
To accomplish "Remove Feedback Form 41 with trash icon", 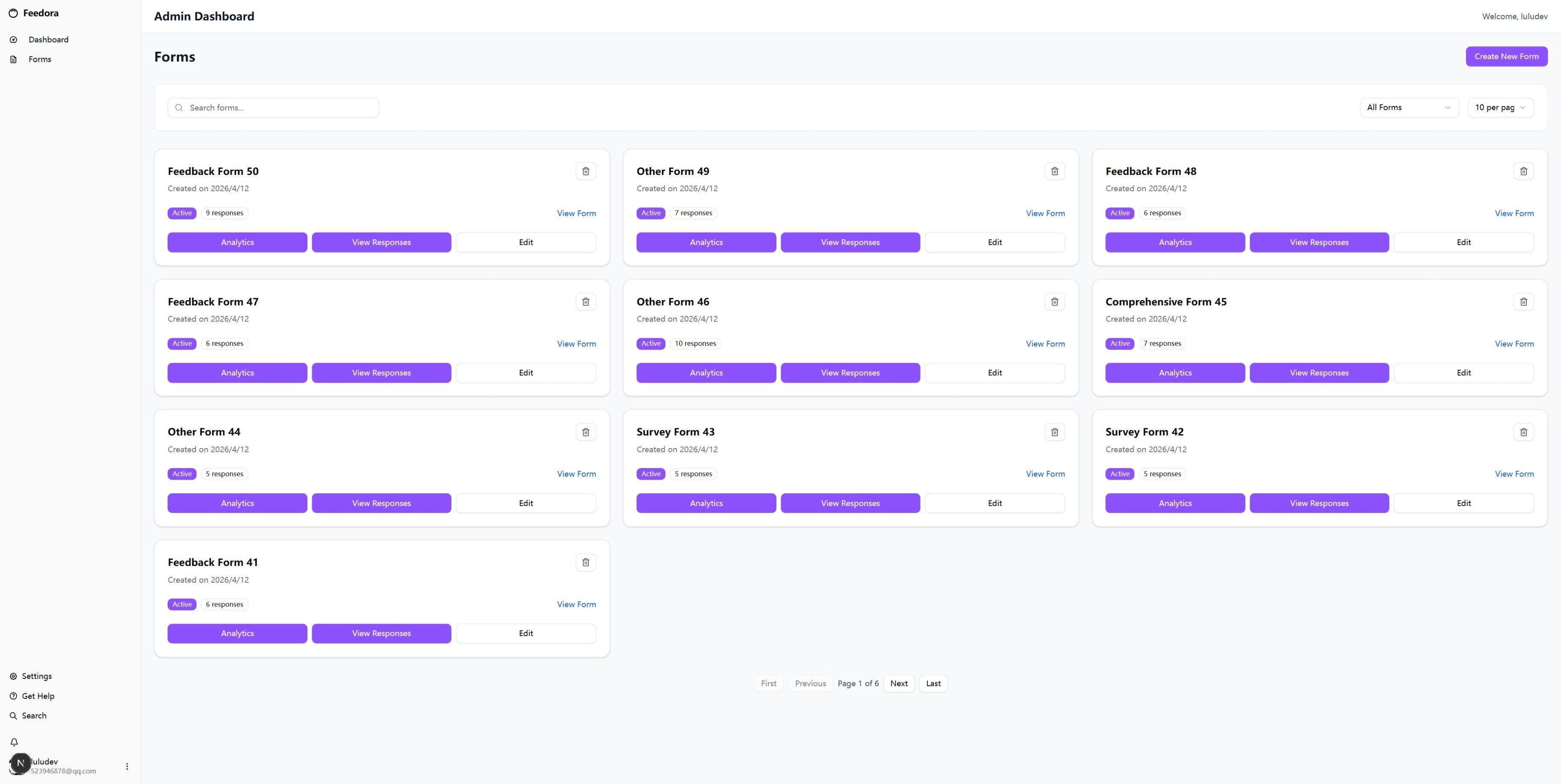I will coord(585,562).
